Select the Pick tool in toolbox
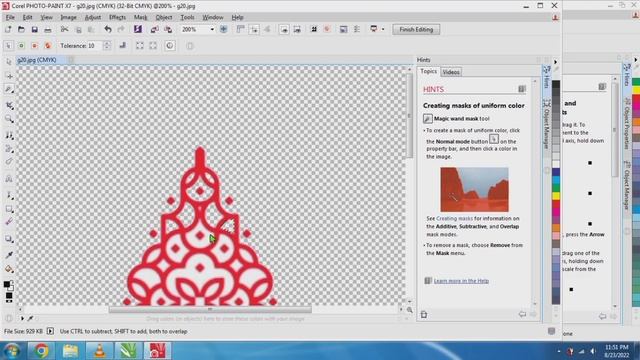 (9, 62)
